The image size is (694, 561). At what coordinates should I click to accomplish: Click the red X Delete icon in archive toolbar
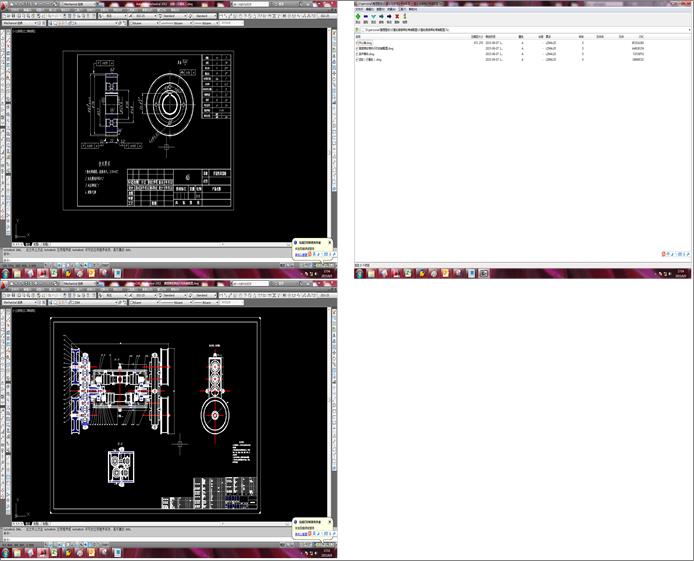click(x=397, y=16)
